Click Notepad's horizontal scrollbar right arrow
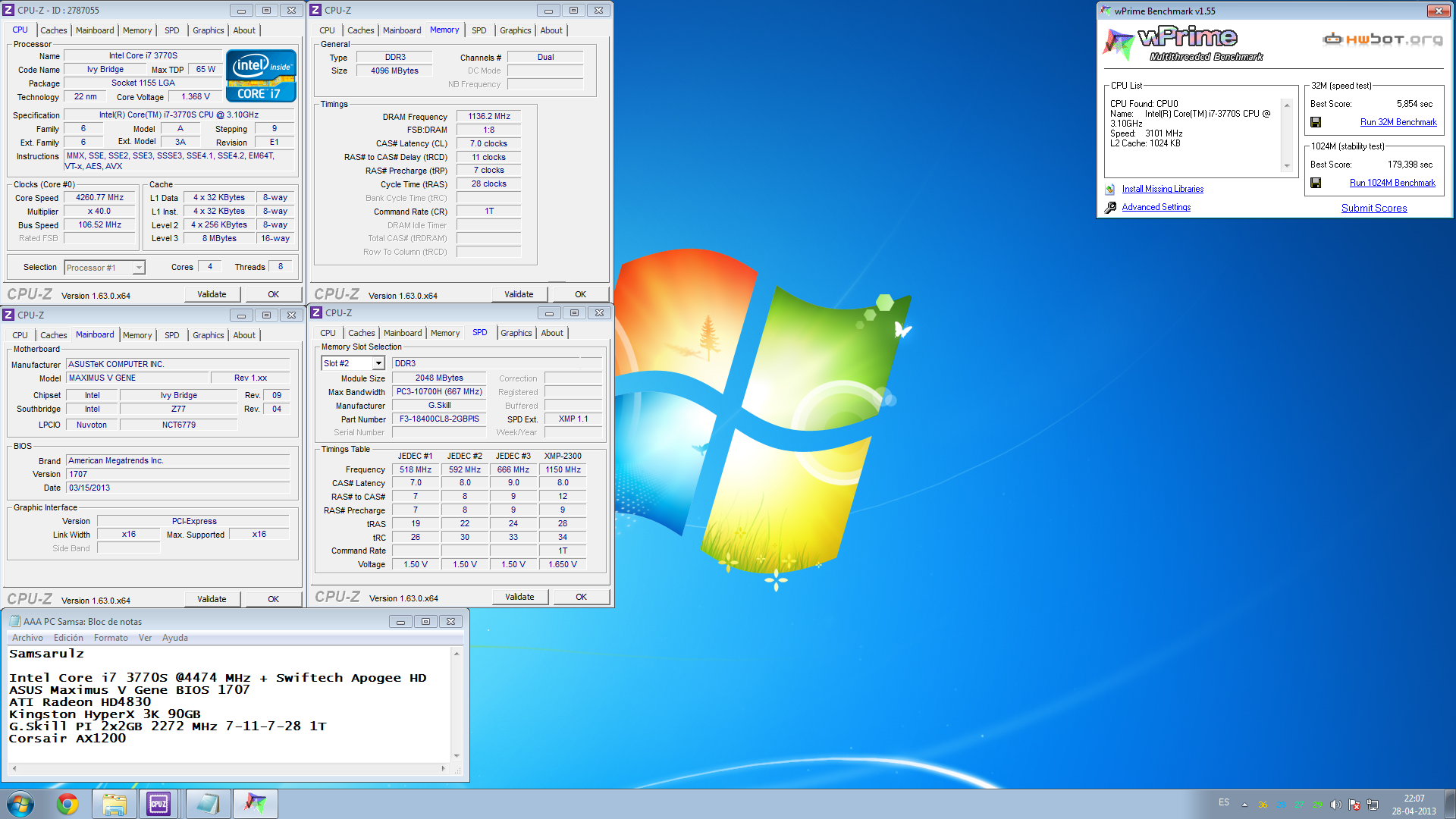 444,769
